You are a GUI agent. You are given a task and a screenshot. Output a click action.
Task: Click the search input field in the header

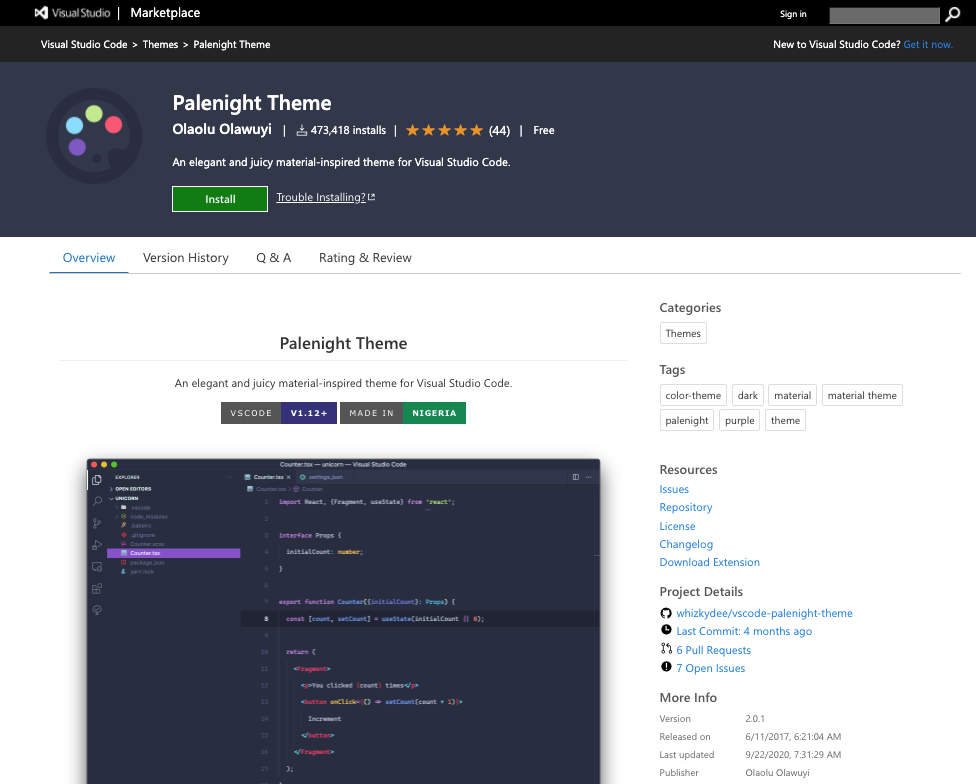coord(885,14)
